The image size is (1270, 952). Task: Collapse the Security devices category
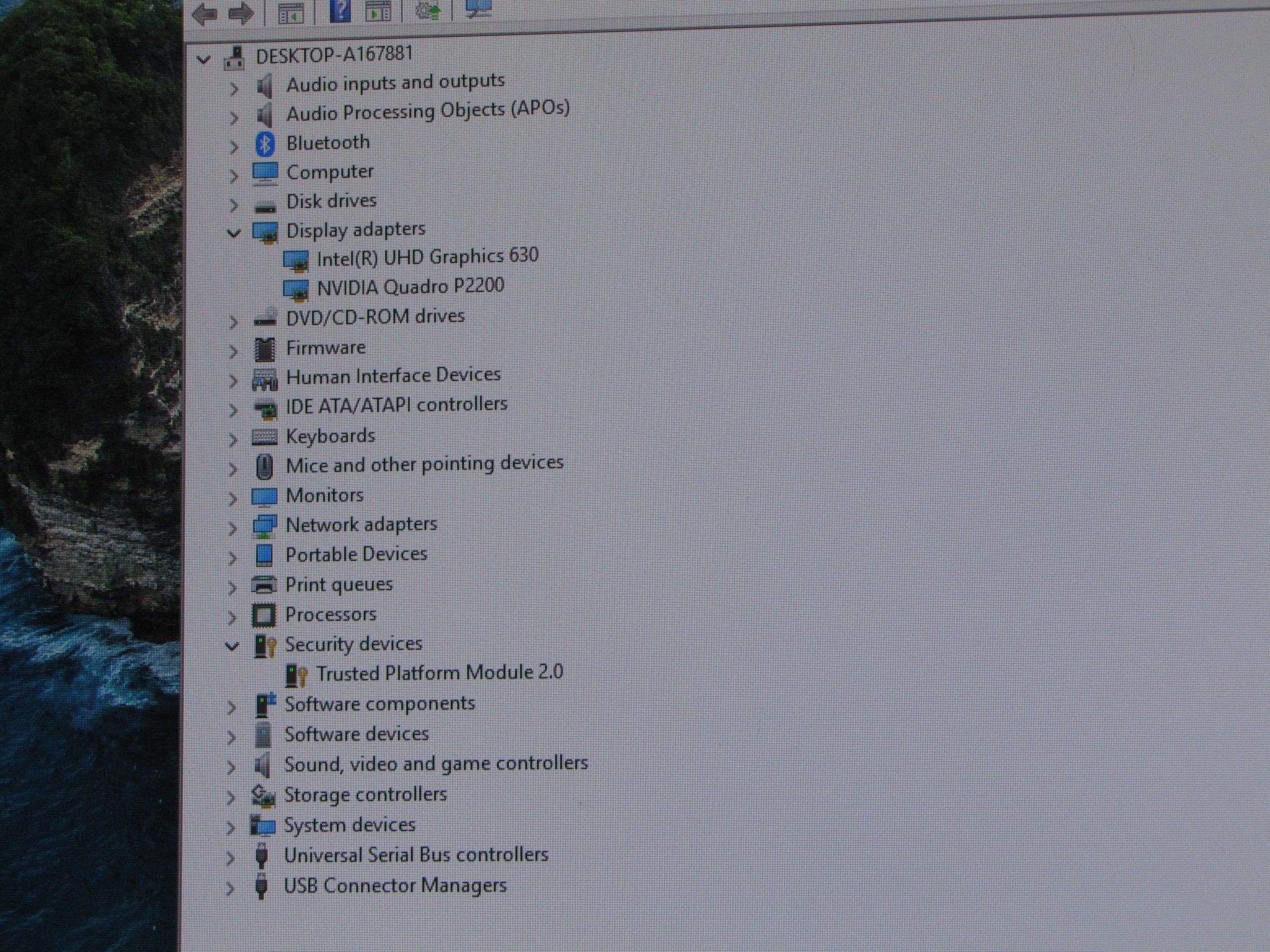tap(233, 647)
